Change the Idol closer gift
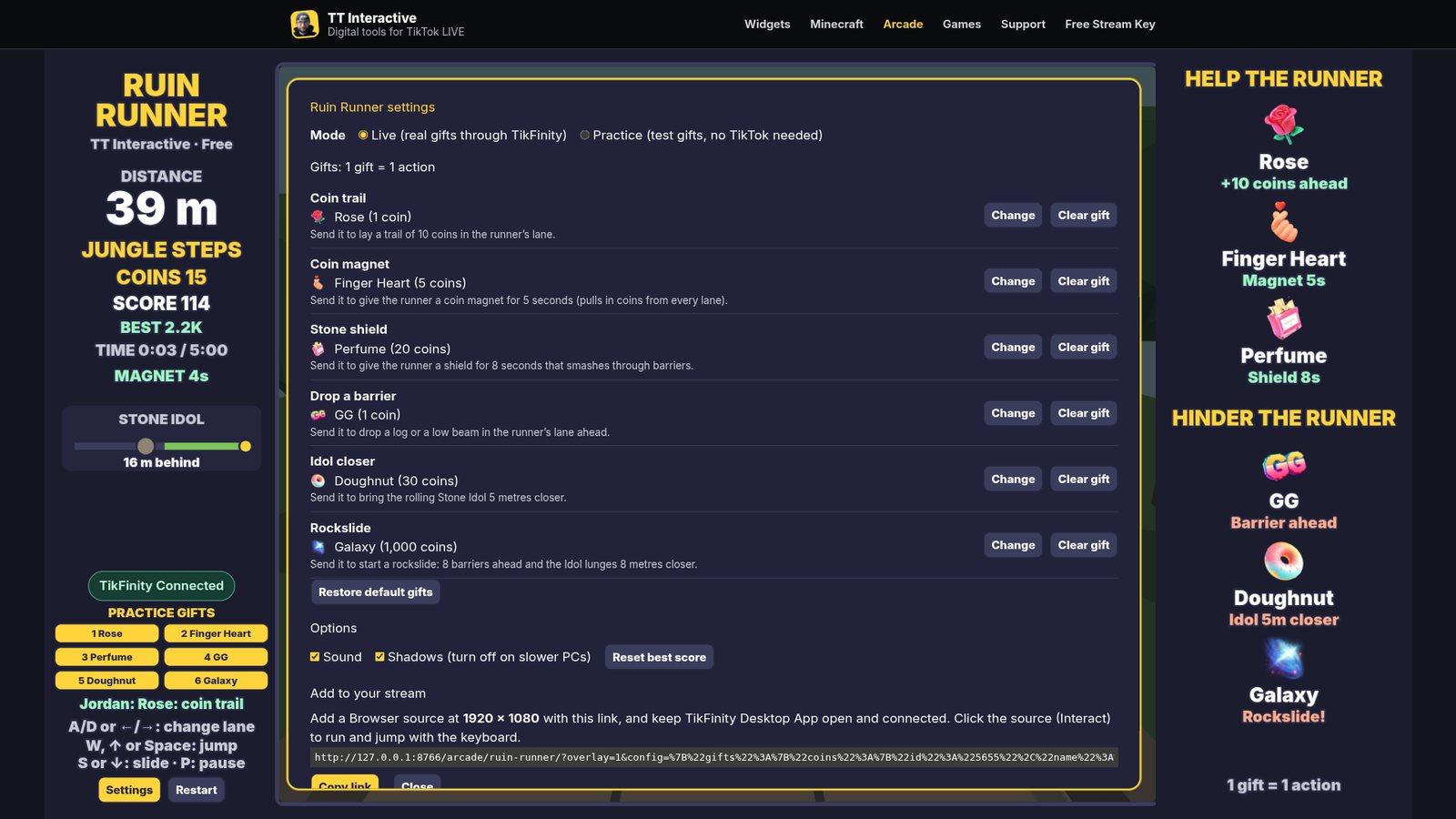Screen dimensions: 1456x819 coord(1013,480)
